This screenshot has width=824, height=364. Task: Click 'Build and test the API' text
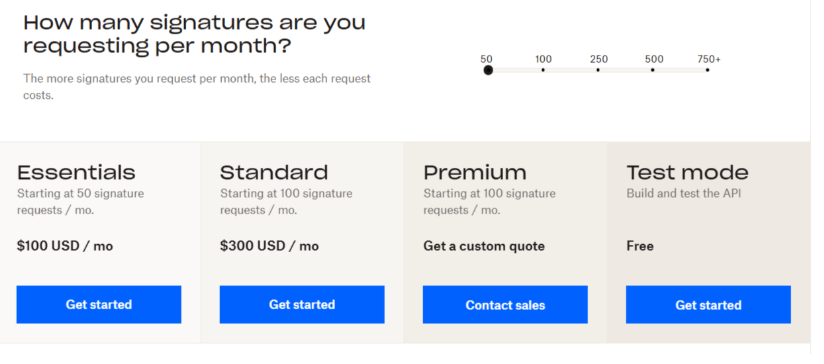click(x=684, y=193)
